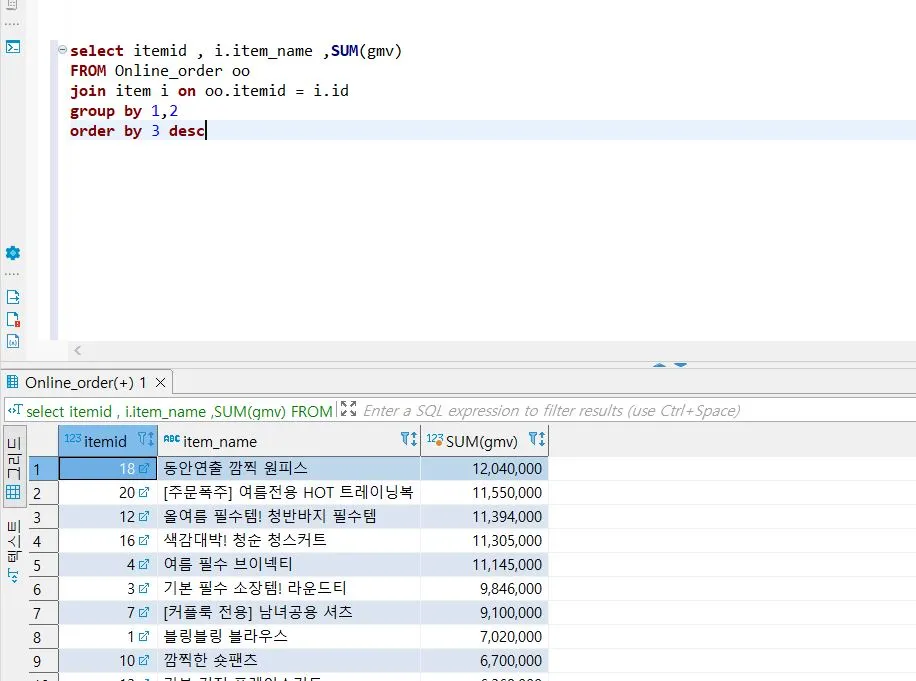This screenshot has height=681, width=916.
Task: Place cursor on 'join item i on' line
Action: pyautogui.click(x=209, y=91)
